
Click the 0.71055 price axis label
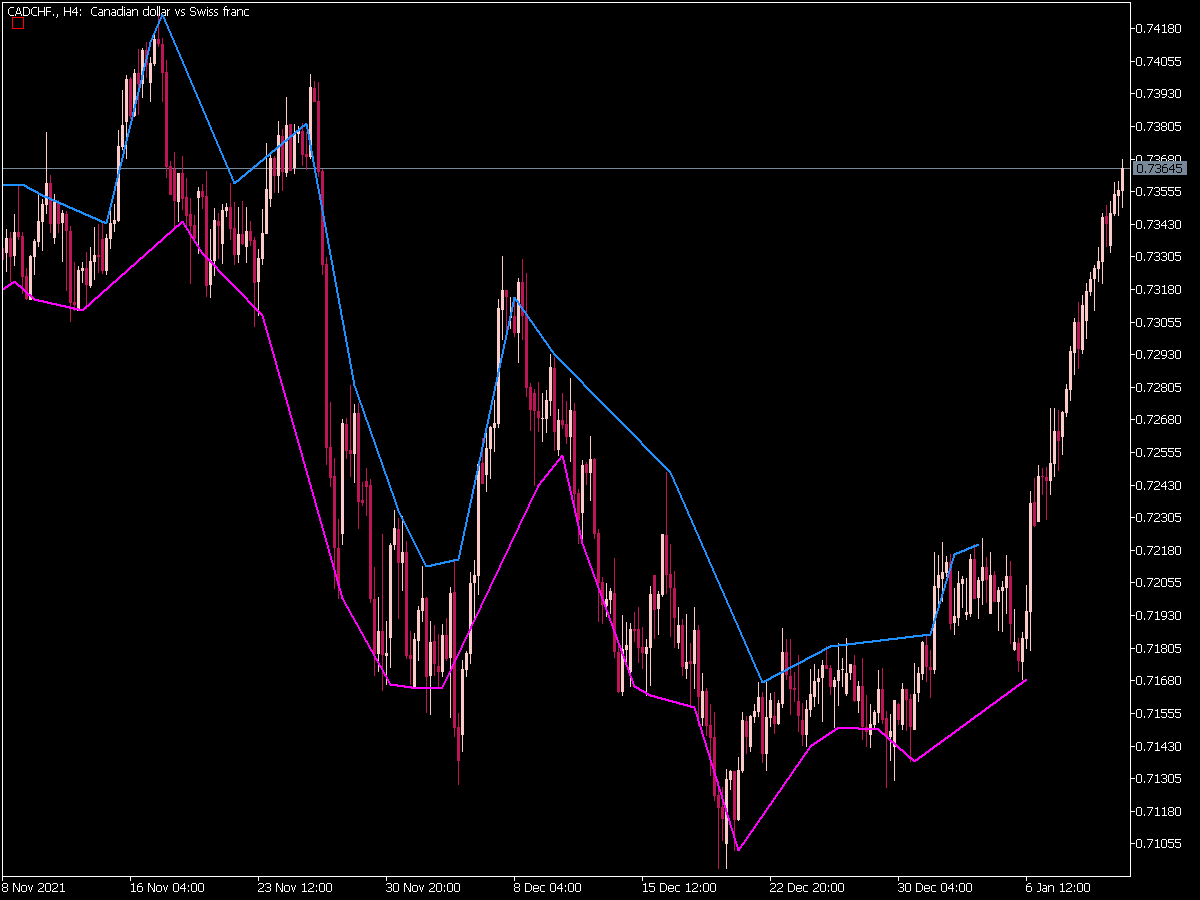tap(1160, 844)
